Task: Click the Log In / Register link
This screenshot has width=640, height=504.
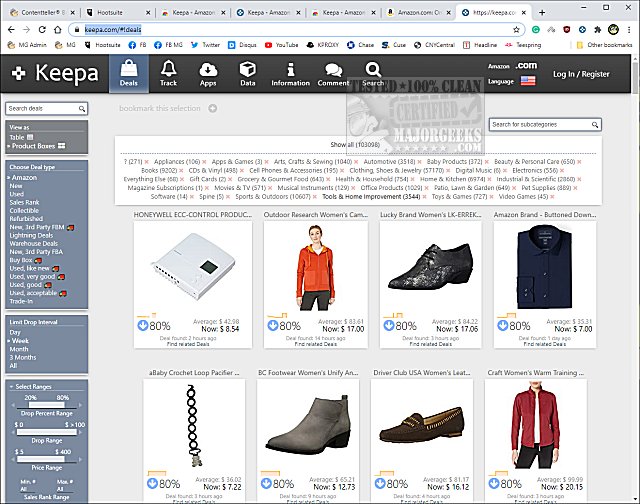Action: pos(581,74)
